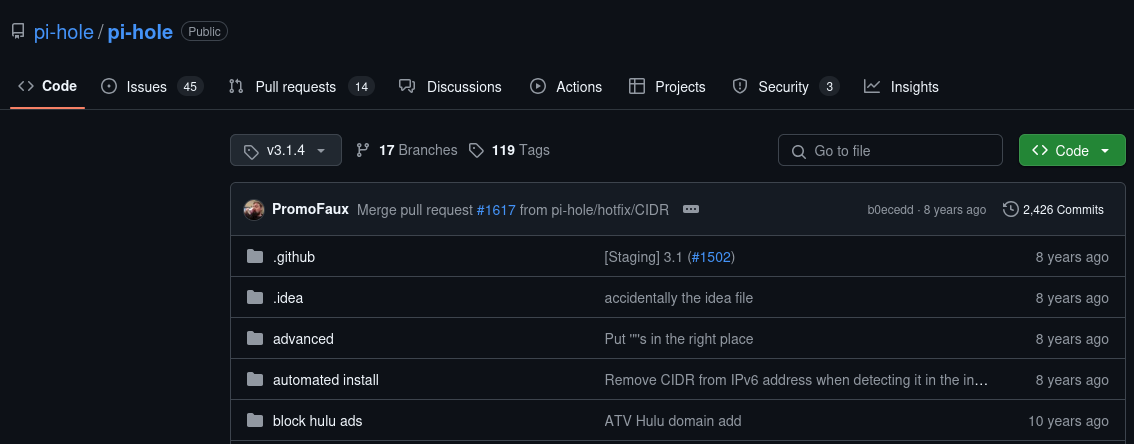Open 'ATV Hulu domain add' commit

coord(673,421)
